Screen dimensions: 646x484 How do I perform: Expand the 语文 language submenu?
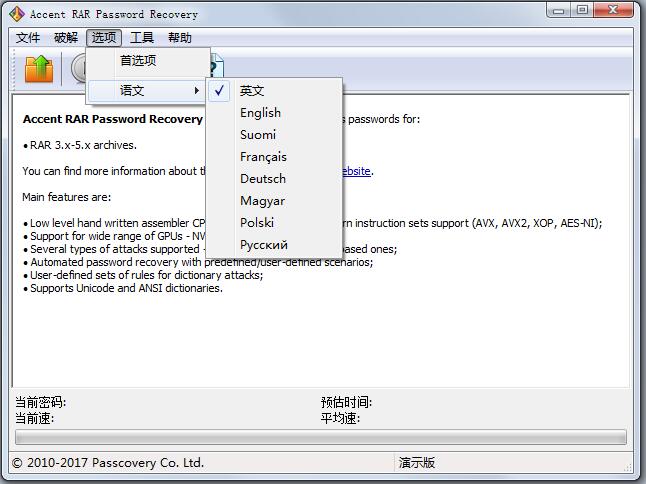147,90
